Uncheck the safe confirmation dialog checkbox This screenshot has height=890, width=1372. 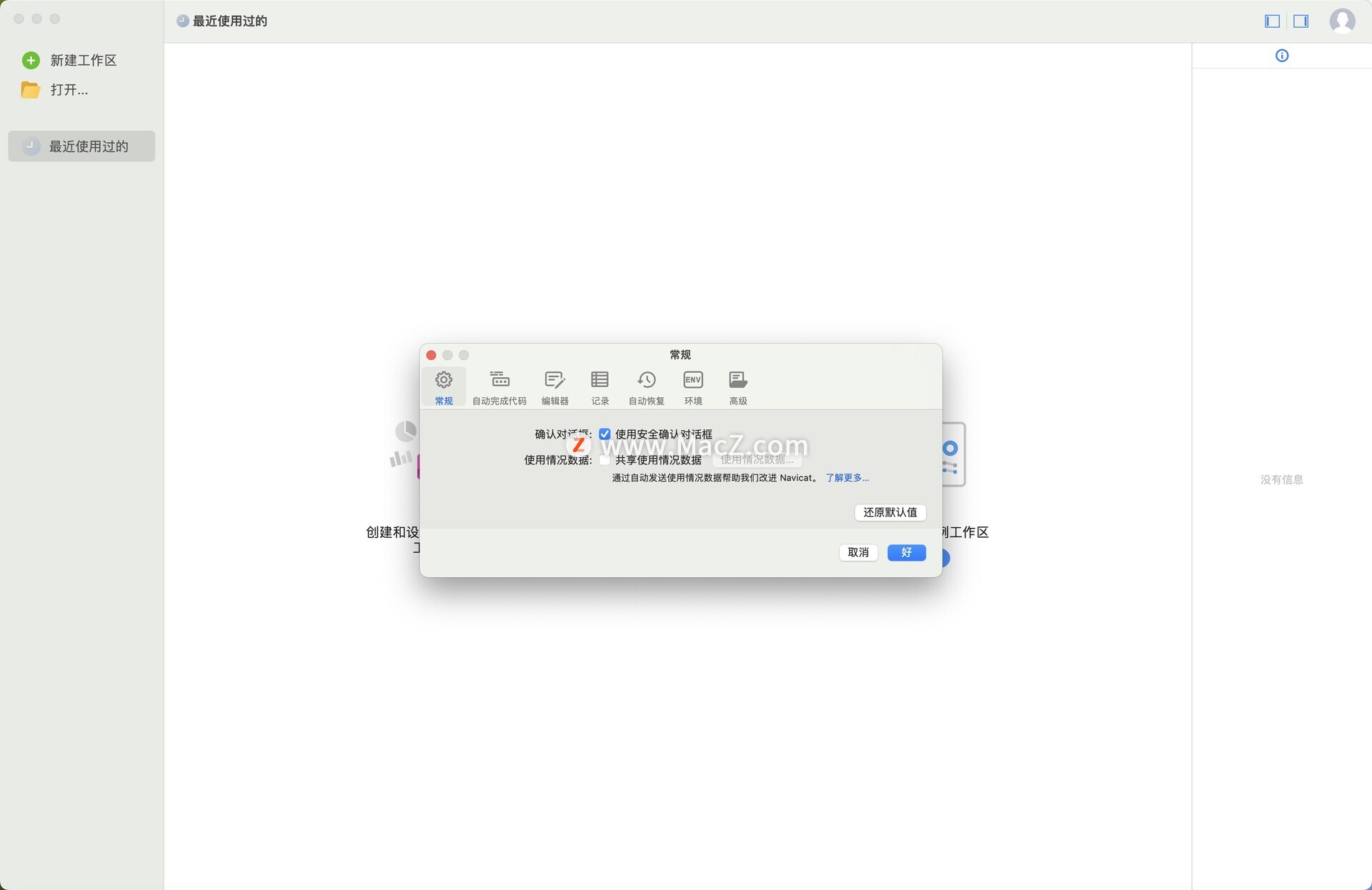pyautogui.click(x=605, y=434)
